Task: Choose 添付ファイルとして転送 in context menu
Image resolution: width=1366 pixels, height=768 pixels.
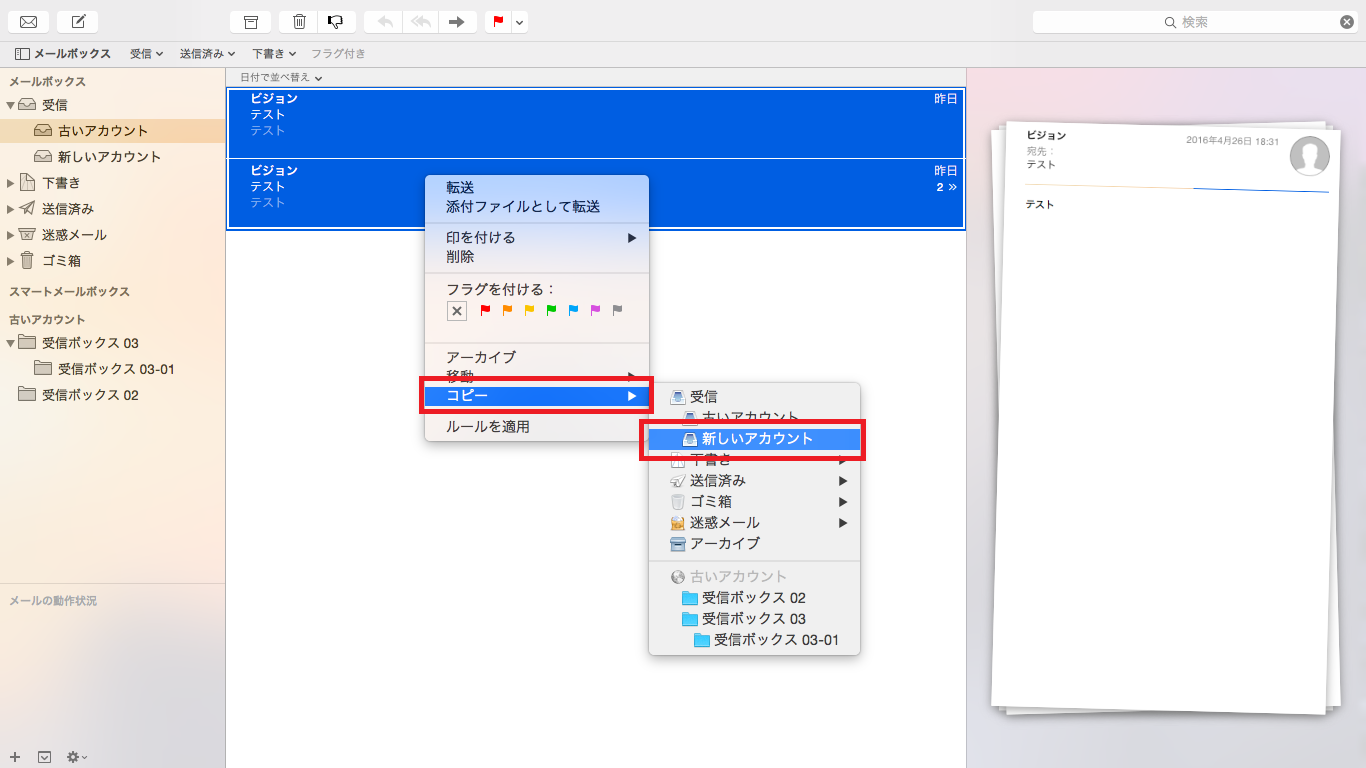Action: click(x=537, y=207)
